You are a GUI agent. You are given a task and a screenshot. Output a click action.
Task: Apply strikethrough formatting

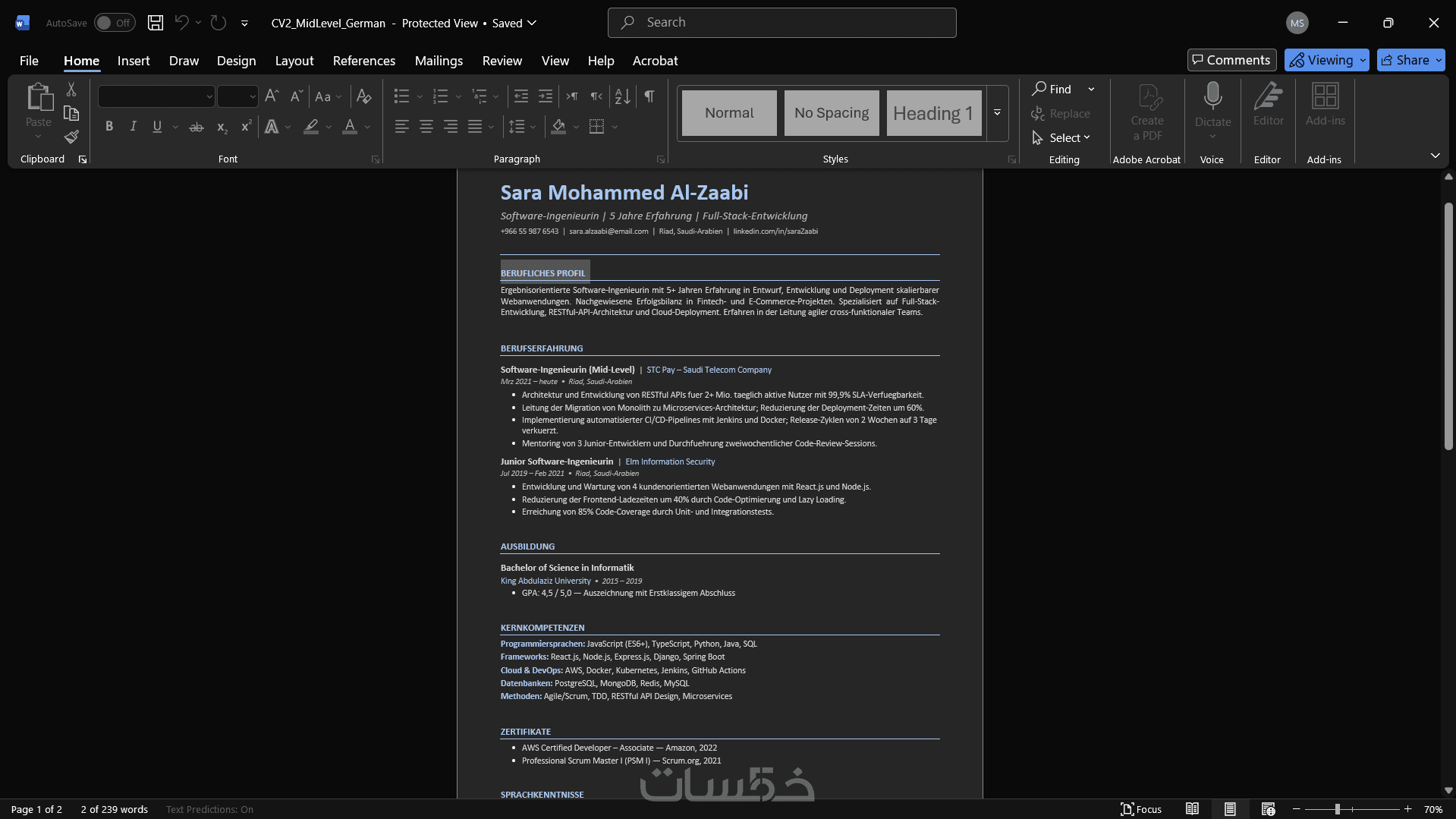pos(197,127)
